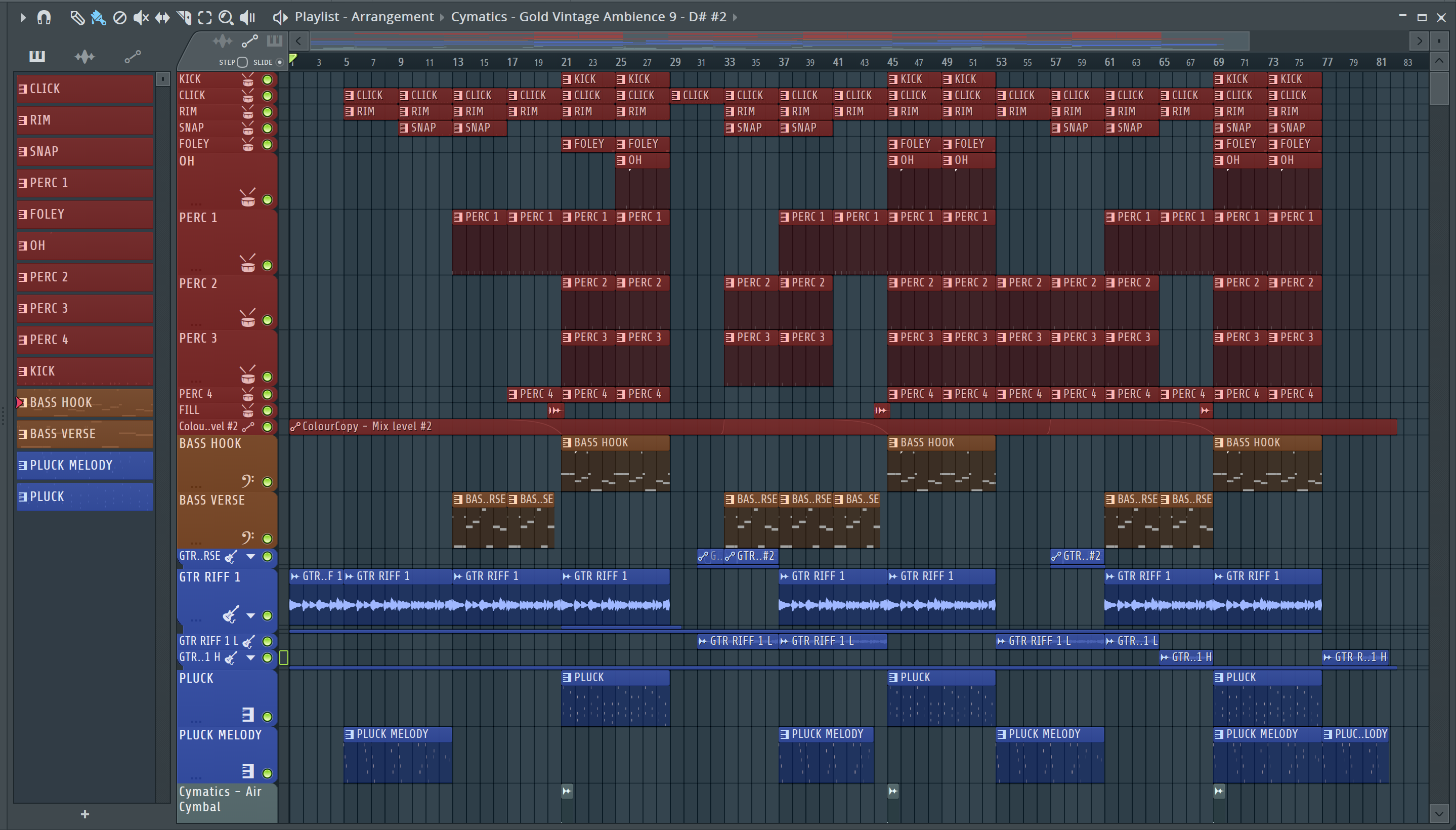Add a new pattern with plus button

[85, 814]
